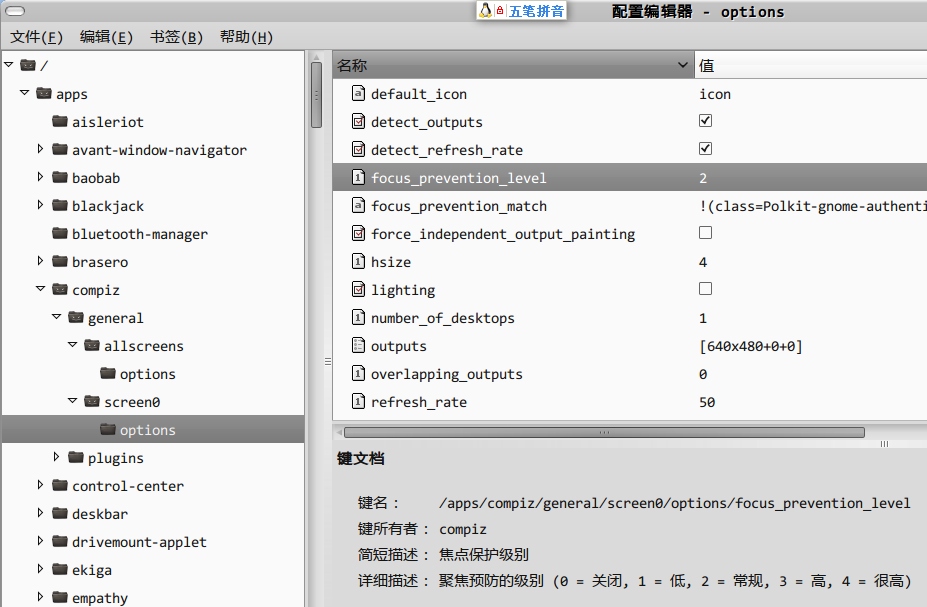The image size is (927, 607).
Task: Click the screen0 folder icon
Action: [x=92, y=401]
